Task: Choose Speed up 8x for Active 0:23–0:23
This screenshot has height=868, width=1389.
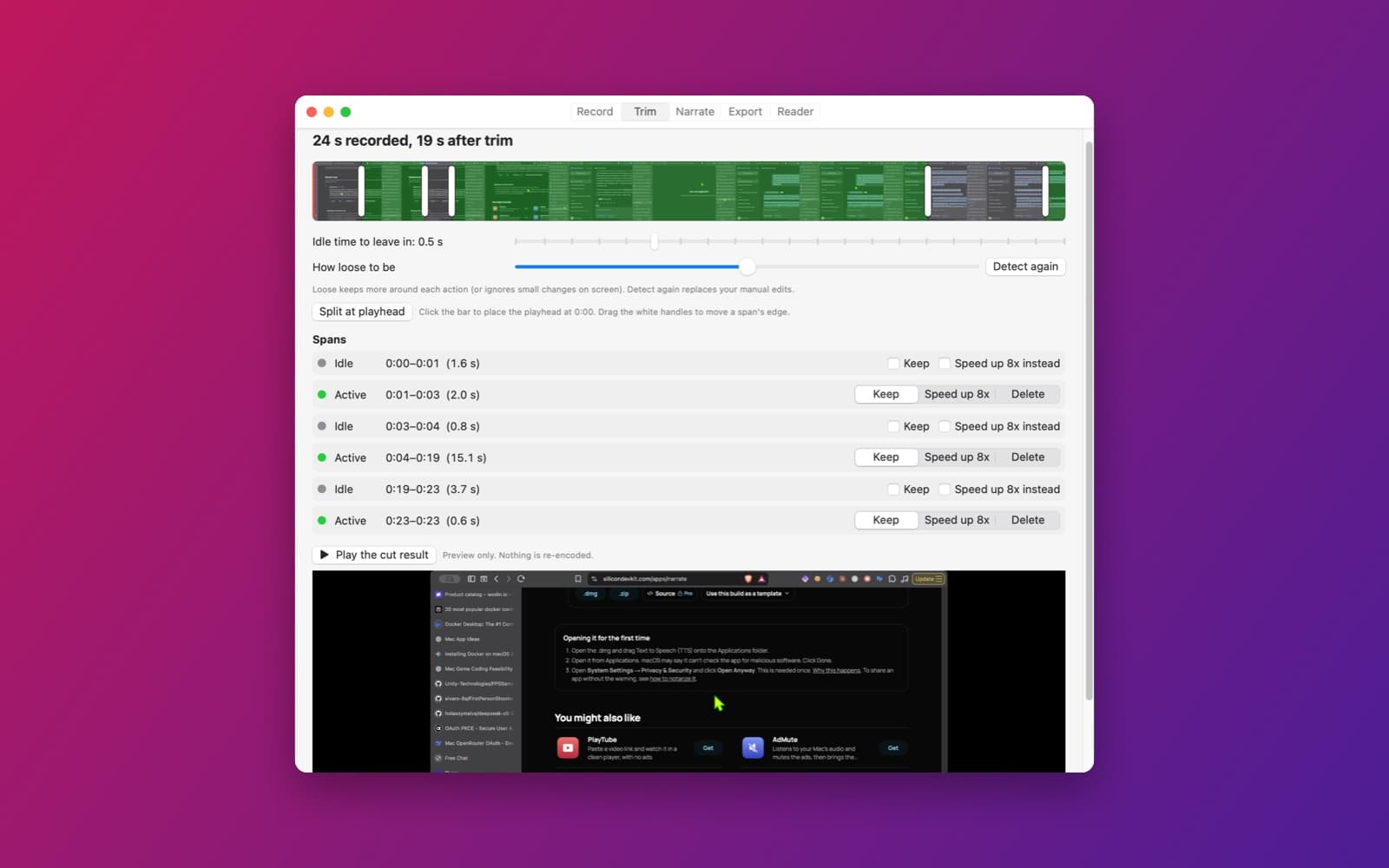Action: tap(957, 520)
